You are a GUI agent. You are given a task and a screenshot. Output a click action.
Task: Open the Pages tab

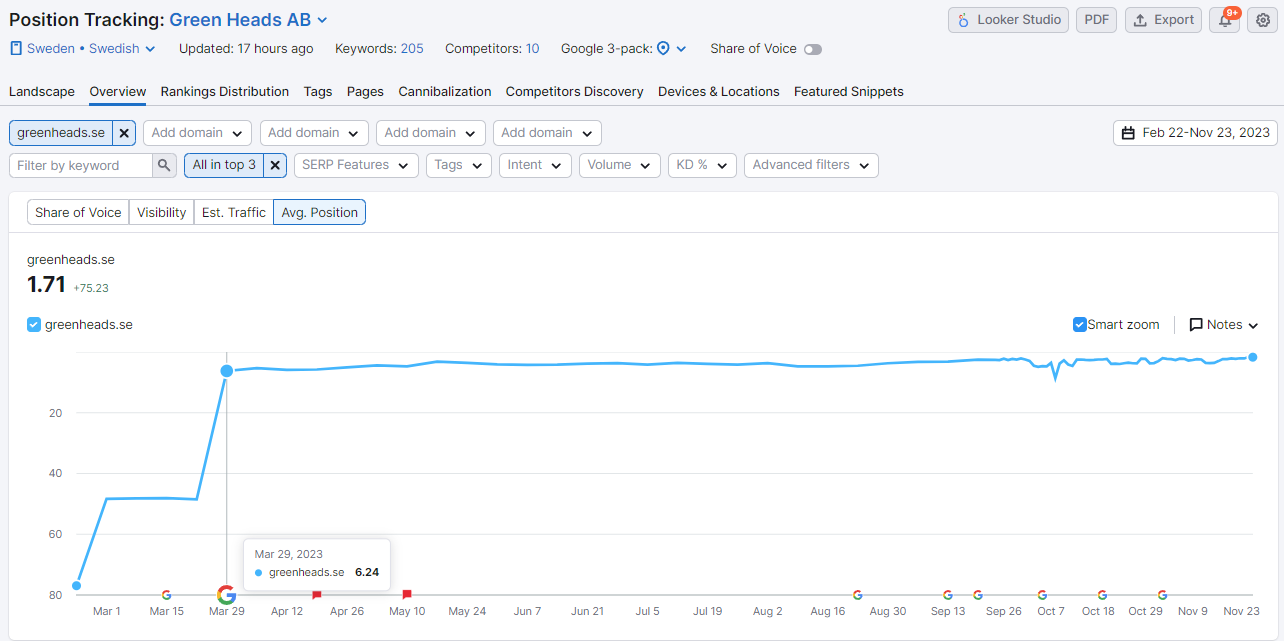coord(365,91)
